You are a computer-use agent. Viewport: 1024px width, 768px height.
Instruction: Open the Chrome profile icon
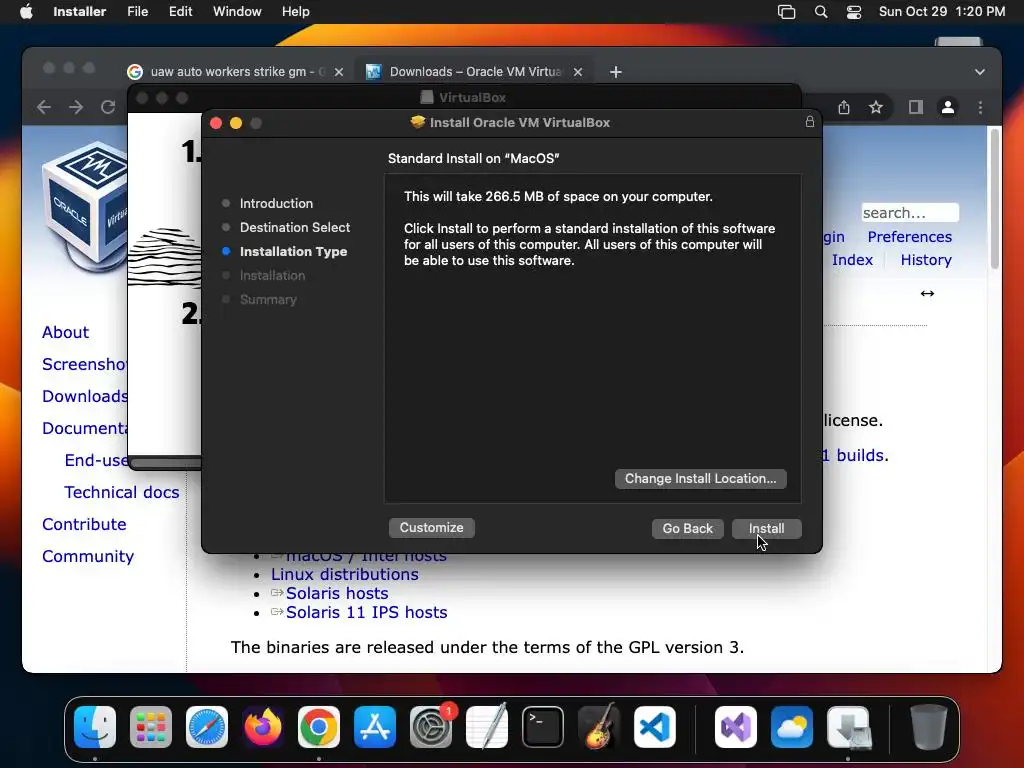pos(948,107)
